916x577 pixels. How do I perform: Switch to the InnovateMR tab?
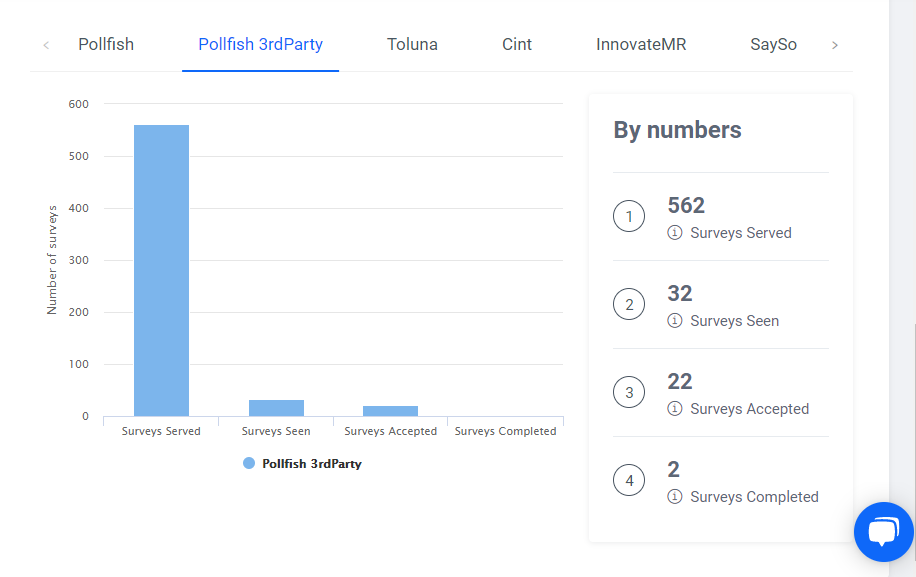[x=641, y=45]
